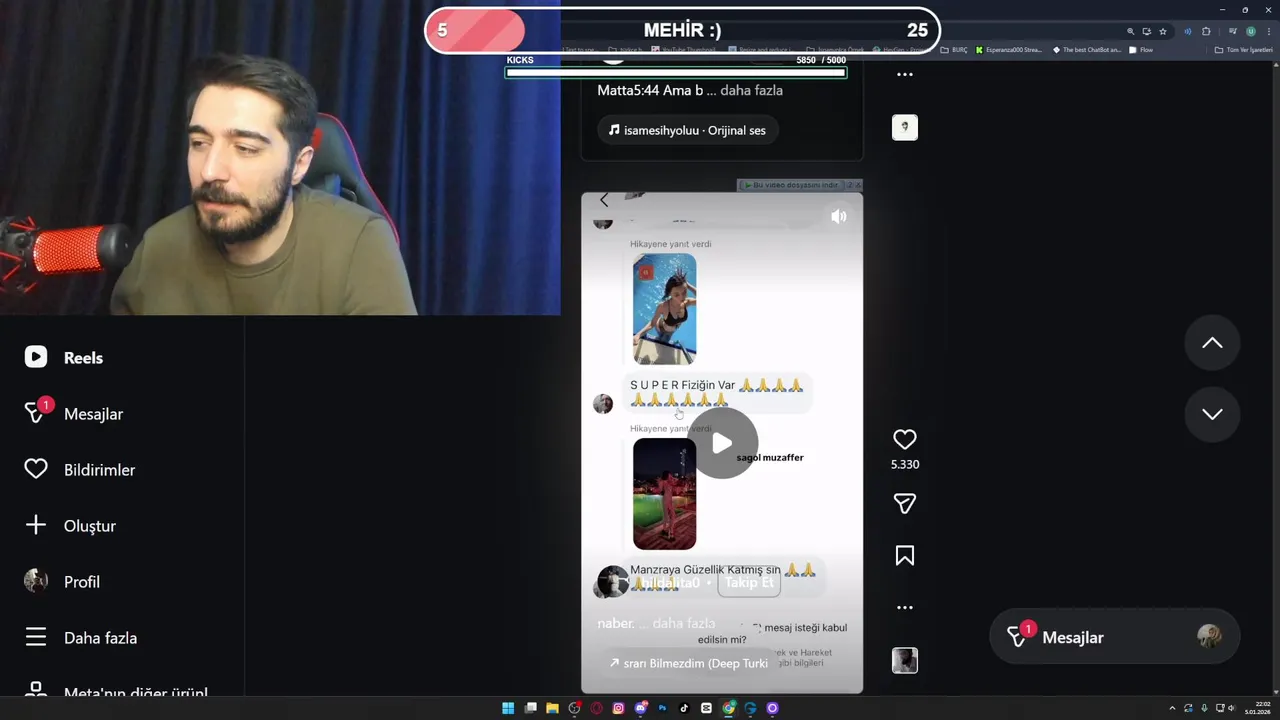The height and width of the screenshot is (720, 1280).
Task: Click the bikini story thumbnail in reel
Action: pyautogui.click(x=664, y=308)
